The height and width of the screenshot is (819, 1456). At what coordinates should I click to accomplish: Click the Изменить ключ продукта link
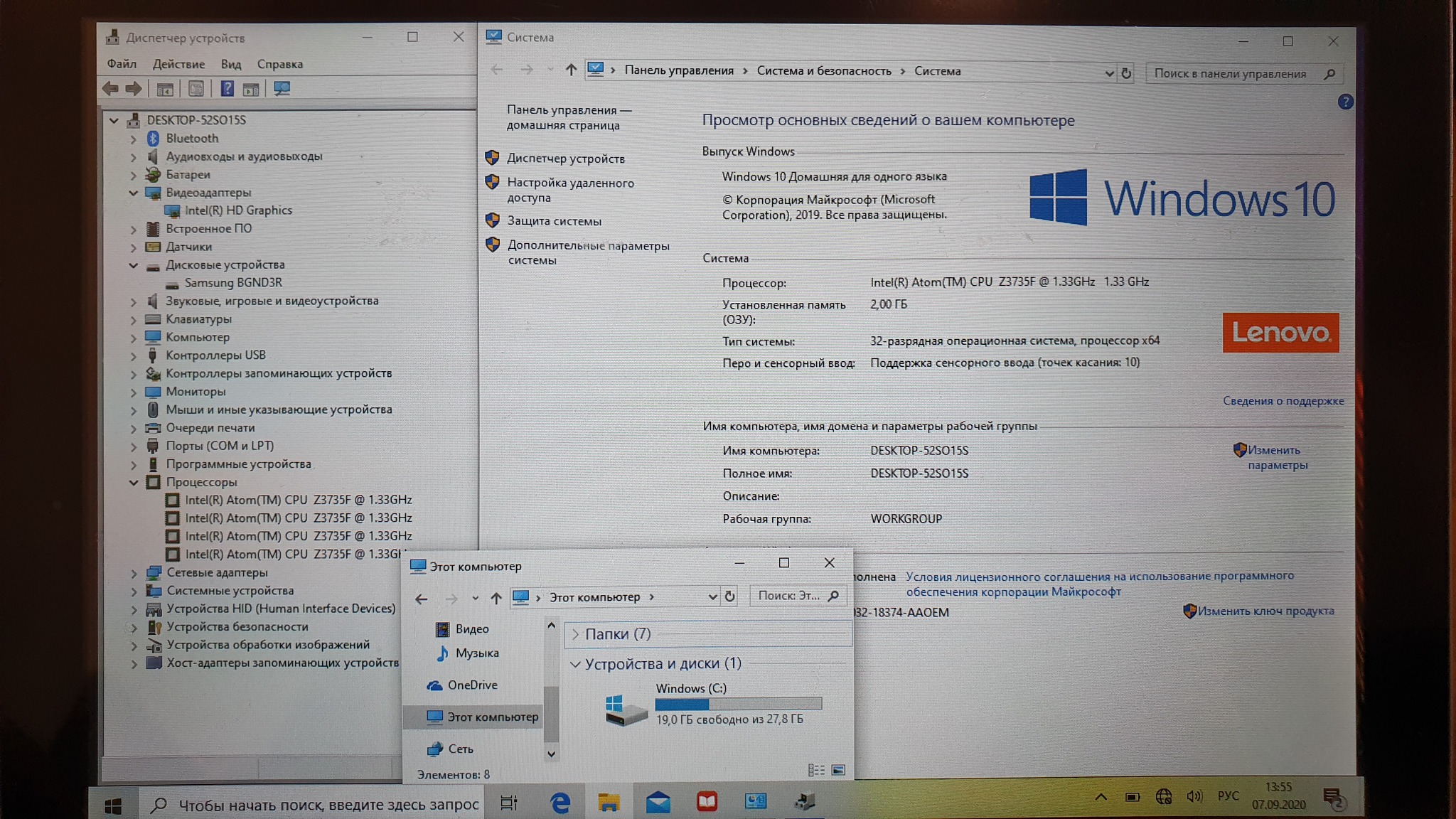tap(1265, 611)
